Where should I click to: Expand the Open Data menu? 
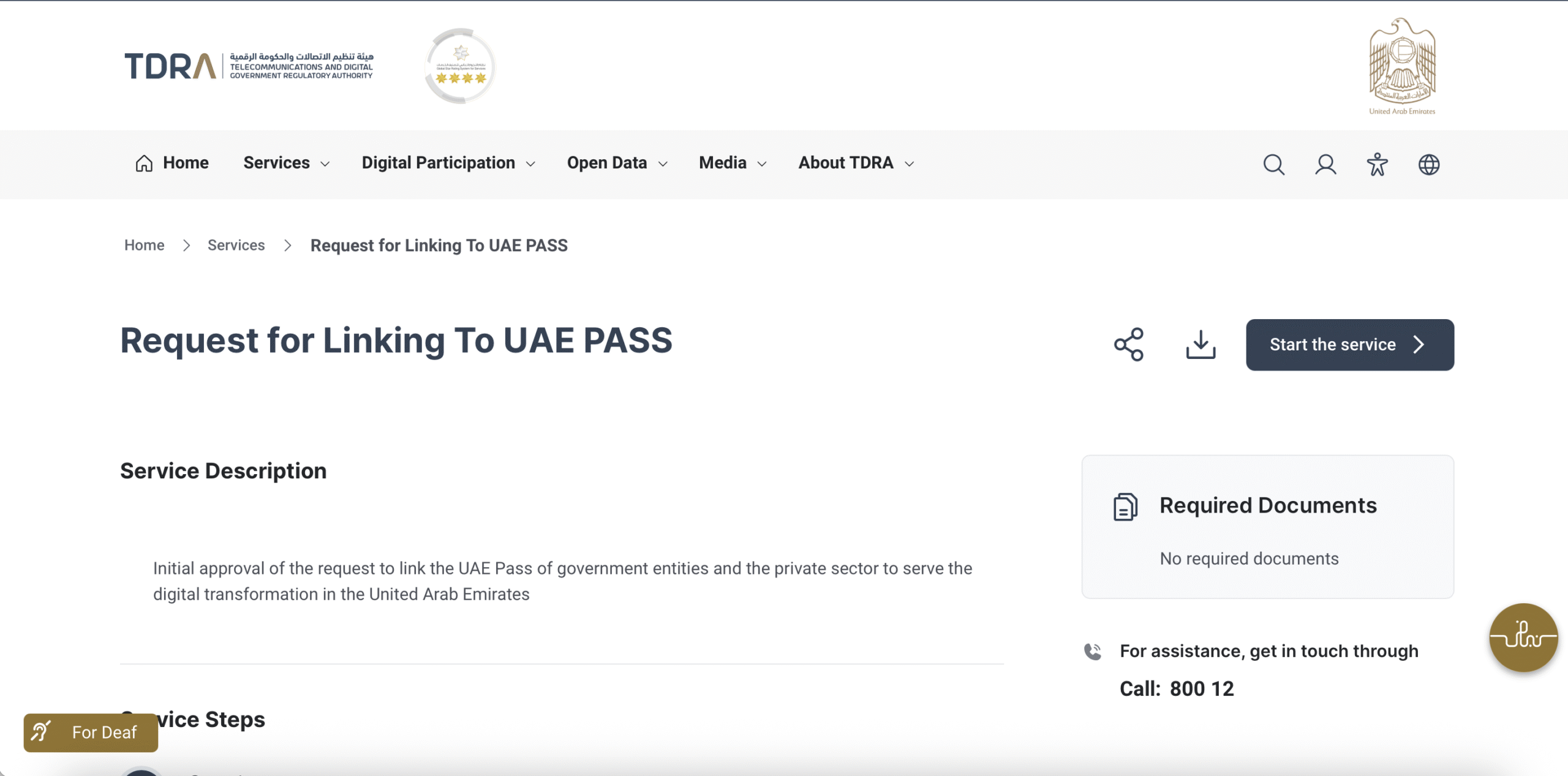(x=617, y=163)
